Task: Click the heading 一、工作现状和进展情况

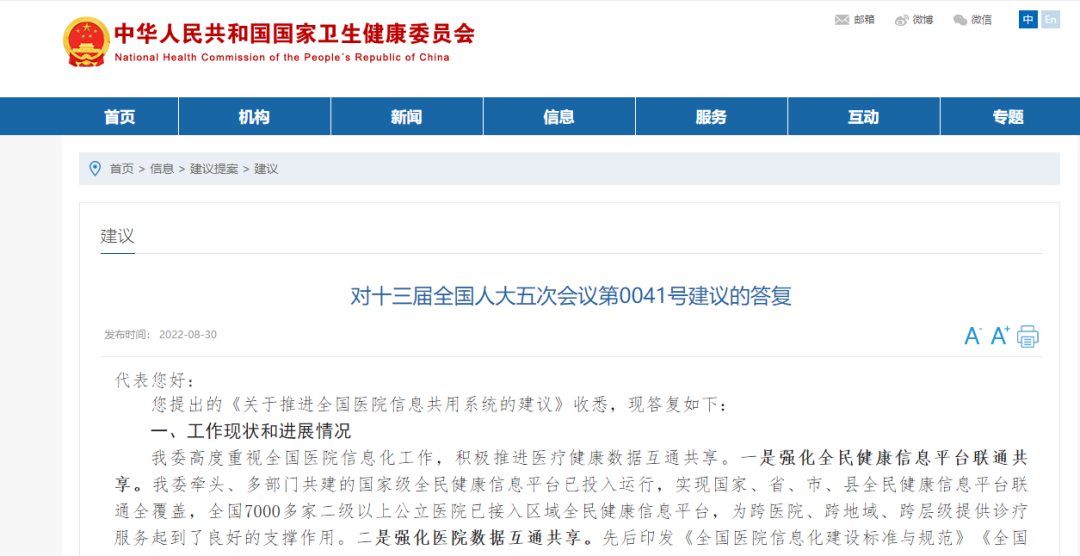Action: tap(251, 432)
